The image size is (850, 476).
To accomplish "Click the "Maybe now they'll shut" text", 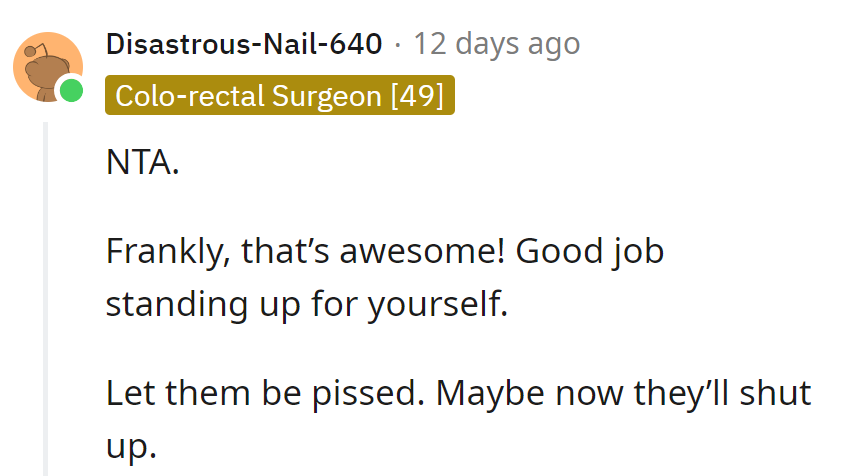I will (622, 392).
